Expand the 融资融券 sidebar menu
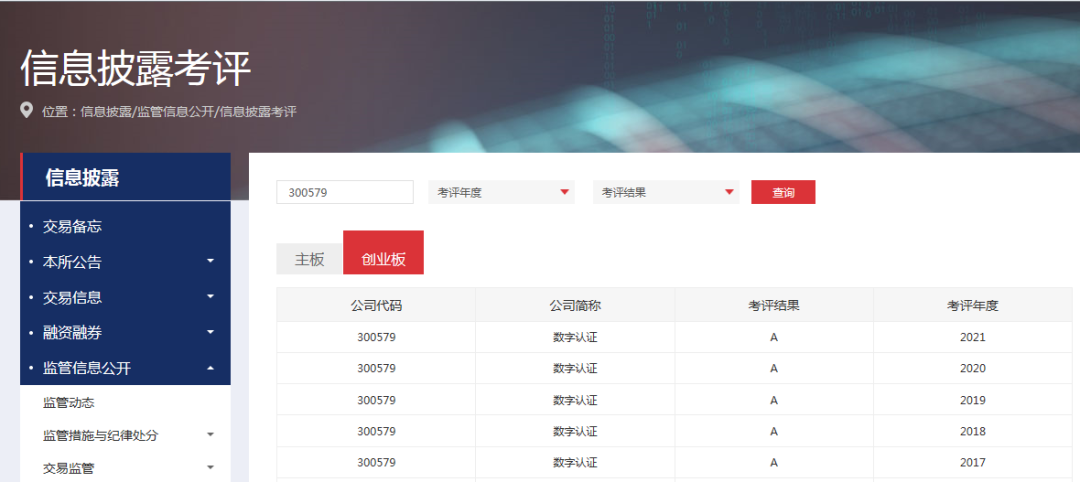 click(x=210, y=332)
